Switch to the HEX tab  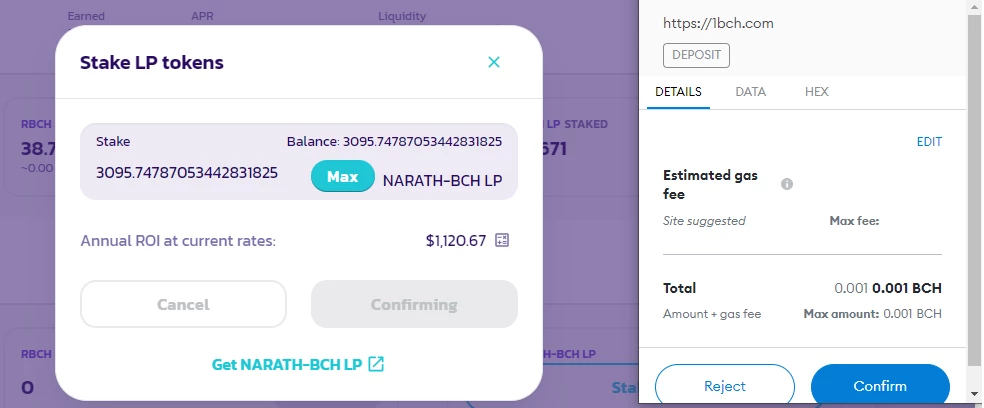(816, 92)
